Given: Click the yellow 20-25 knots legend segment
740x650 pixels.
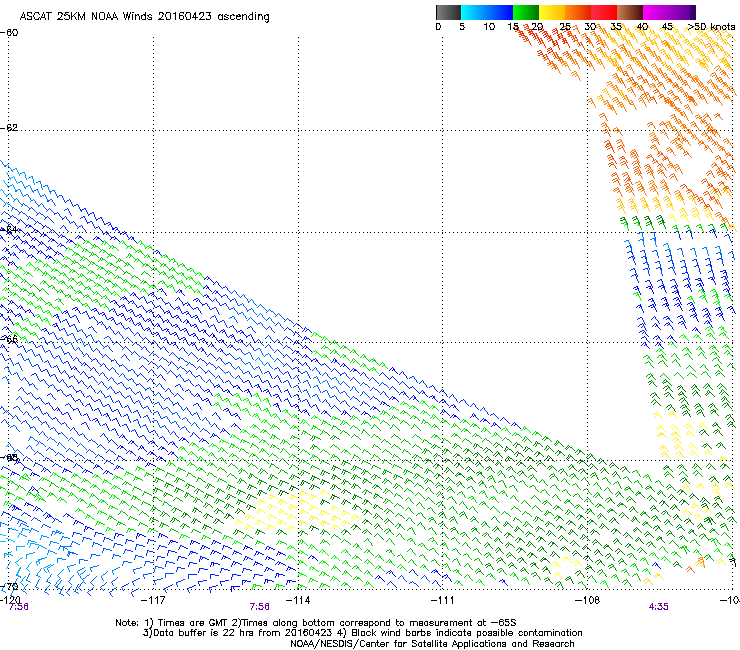Looking at the screenshot, I should pyautogui.click(x=552, y=12).
